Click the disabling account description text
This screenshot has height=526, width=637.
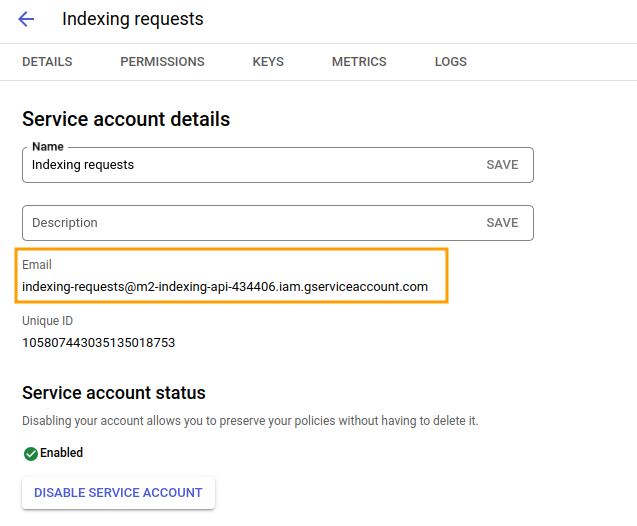(x=250, y=421)
